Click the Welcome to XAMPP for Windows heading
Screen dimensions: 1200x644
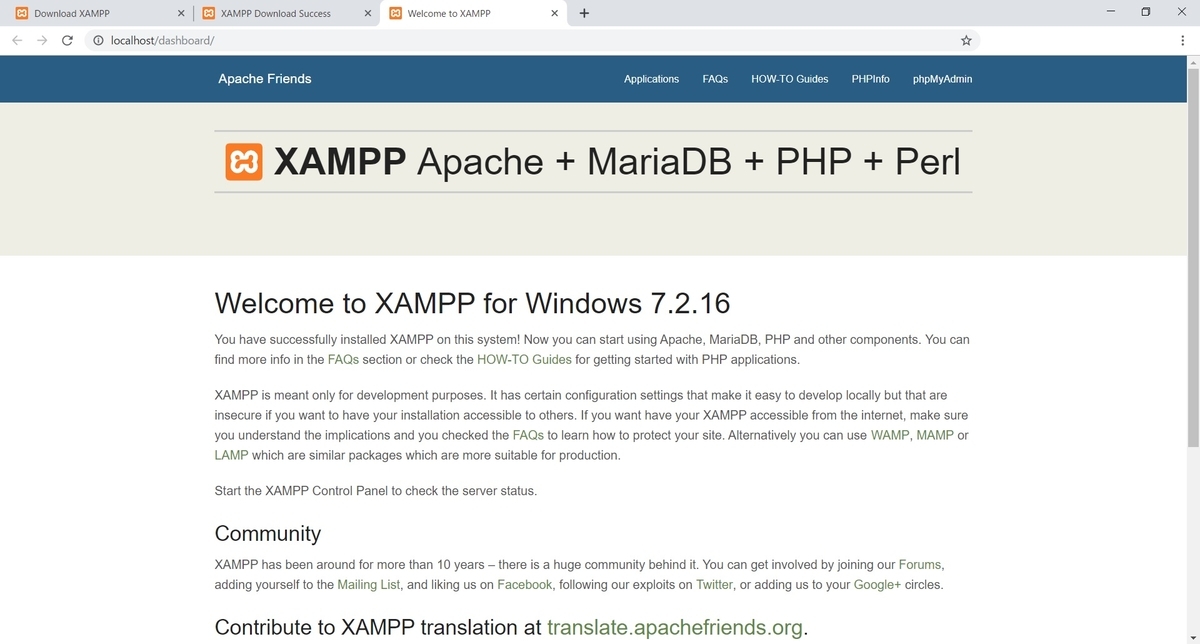(472, 303)
